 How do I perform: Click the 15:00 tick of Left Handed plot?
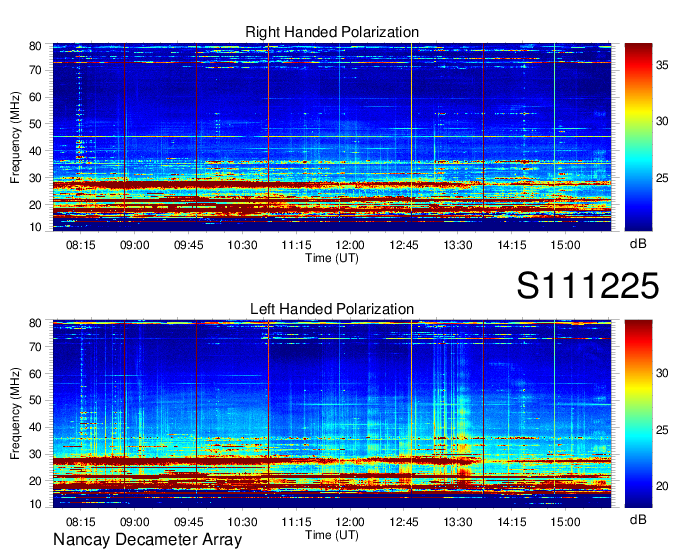[x=566, y=522]
